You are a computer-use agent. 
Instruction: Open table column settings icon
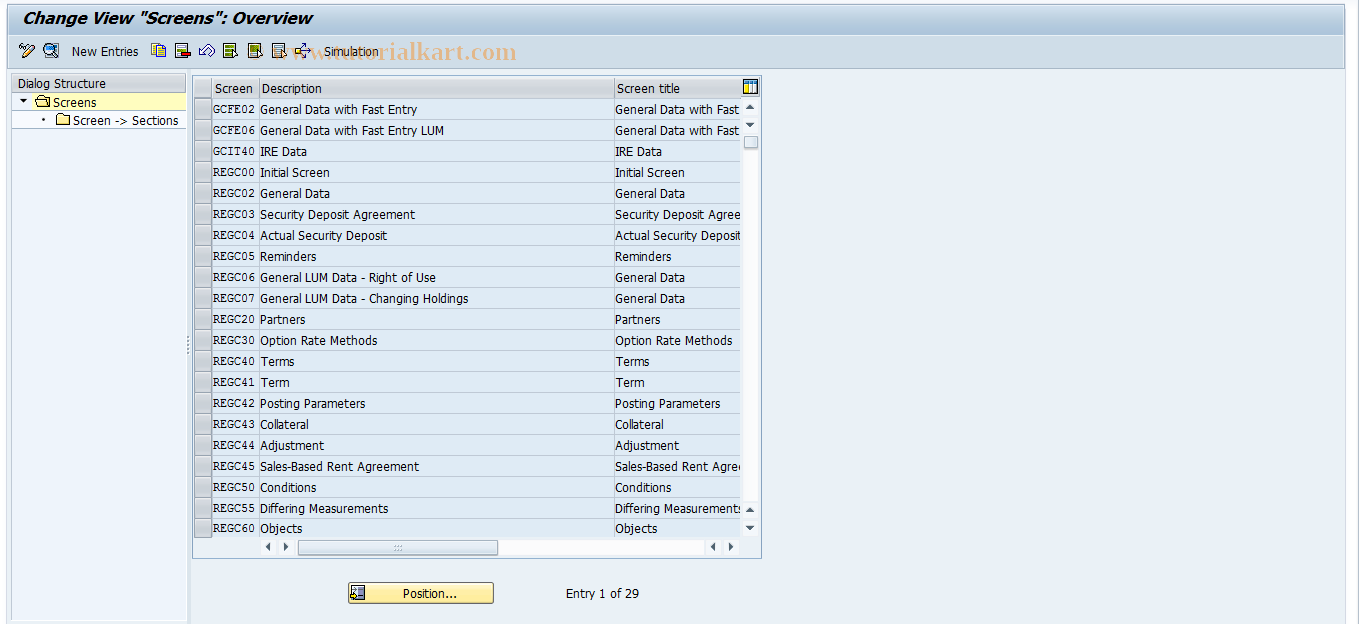click(x=751, y=88)
